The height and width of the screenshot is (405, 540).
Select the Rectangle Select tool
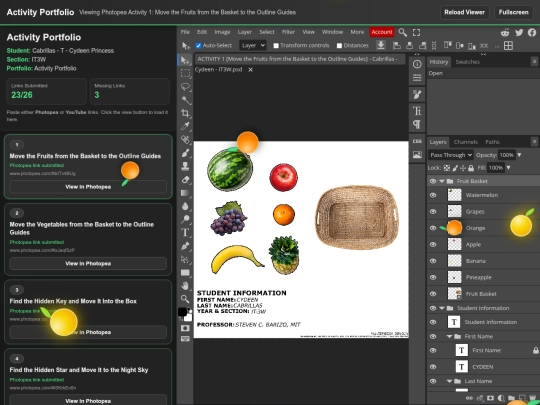pos(185,73)
